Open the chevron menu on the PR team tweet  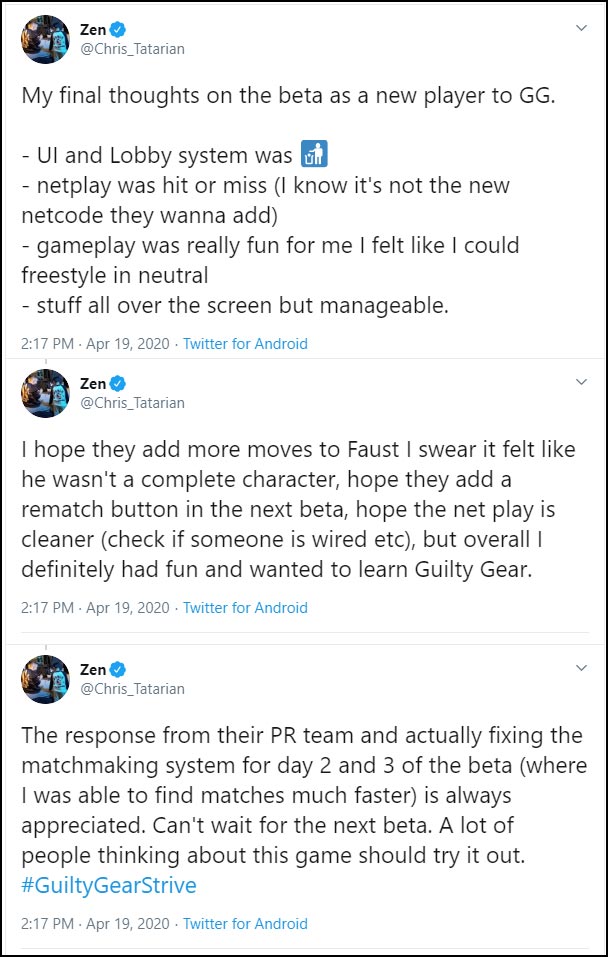(x=582, y=668)
